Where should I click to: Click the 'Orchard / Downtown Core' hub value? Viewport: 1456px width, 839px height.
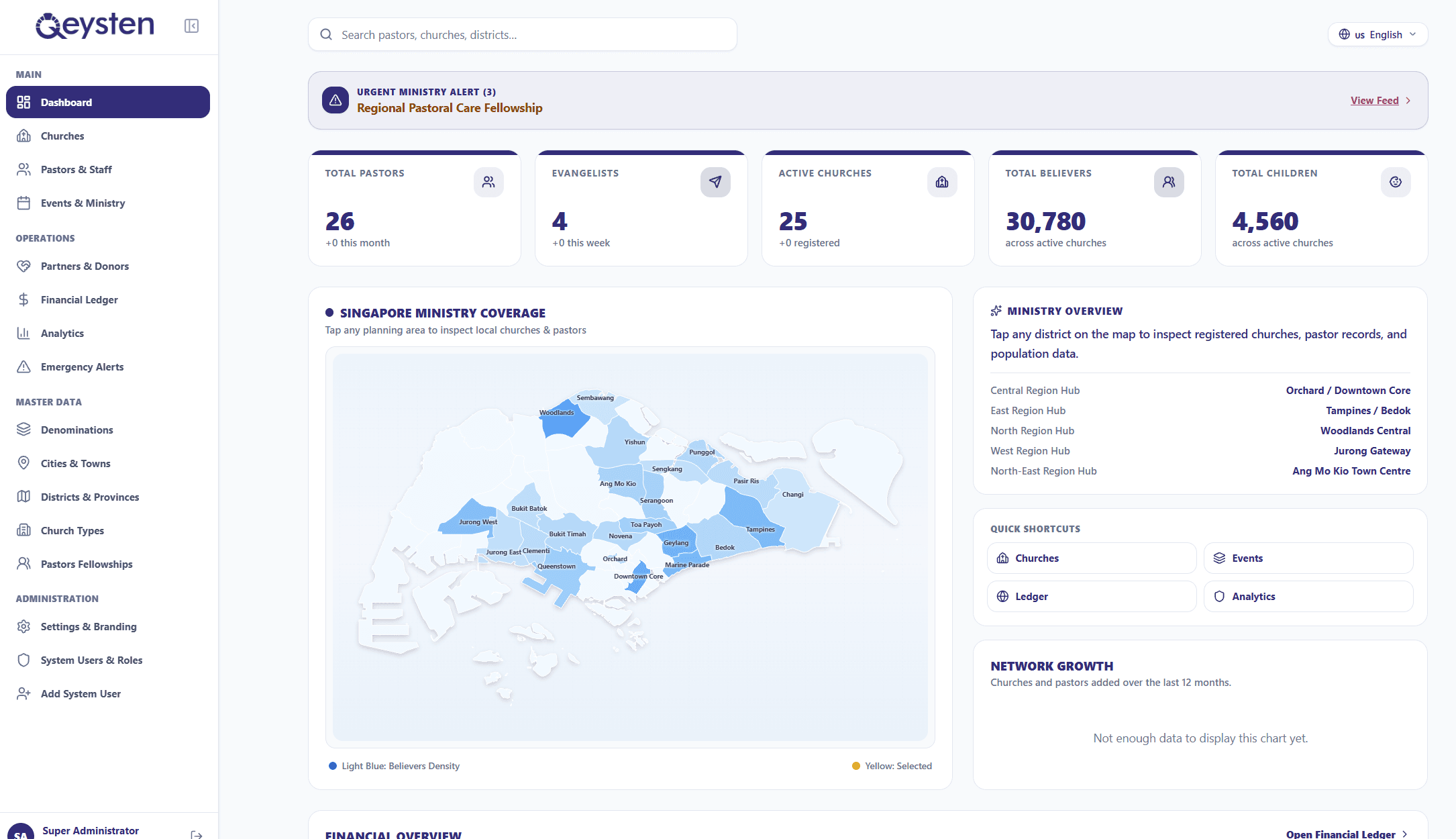point(1348,390)
